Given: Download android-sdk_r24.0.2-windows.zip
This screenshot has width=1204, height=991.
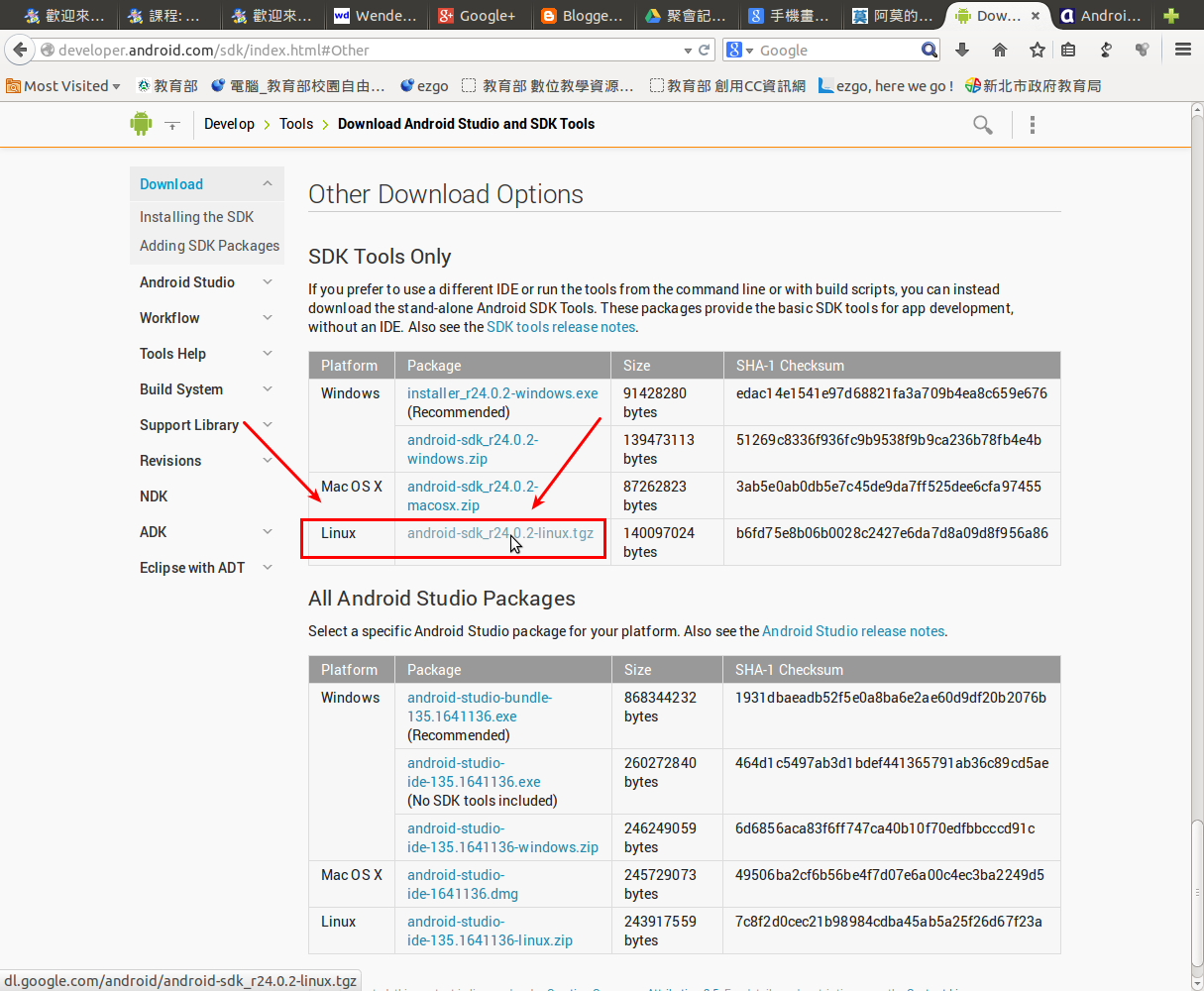Looking at the screenshot, I should [473, 449].
